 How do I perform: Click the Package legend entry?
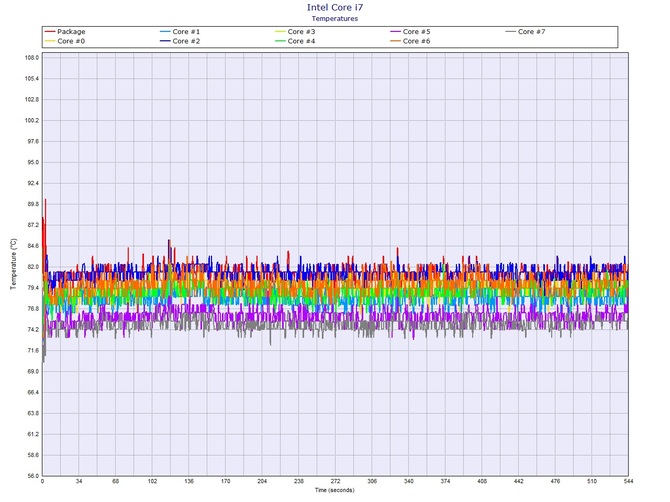(x=65, y=32)
